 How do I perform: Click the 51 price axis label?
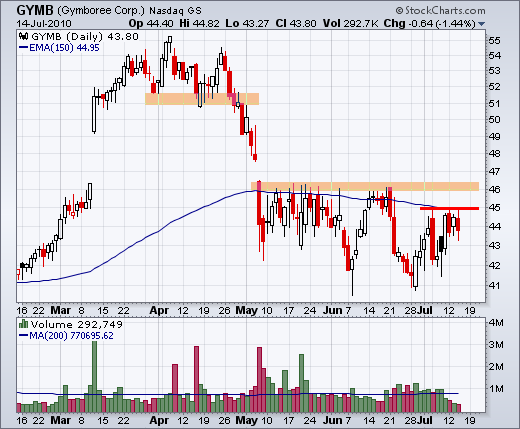pyautogui.click(x=495, y=104)
